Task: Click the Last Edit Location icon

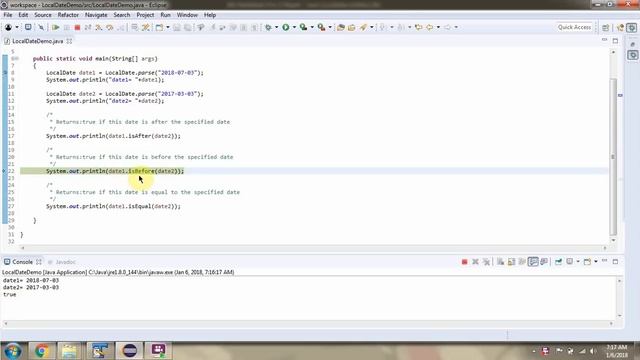Action: coord(418,27)
